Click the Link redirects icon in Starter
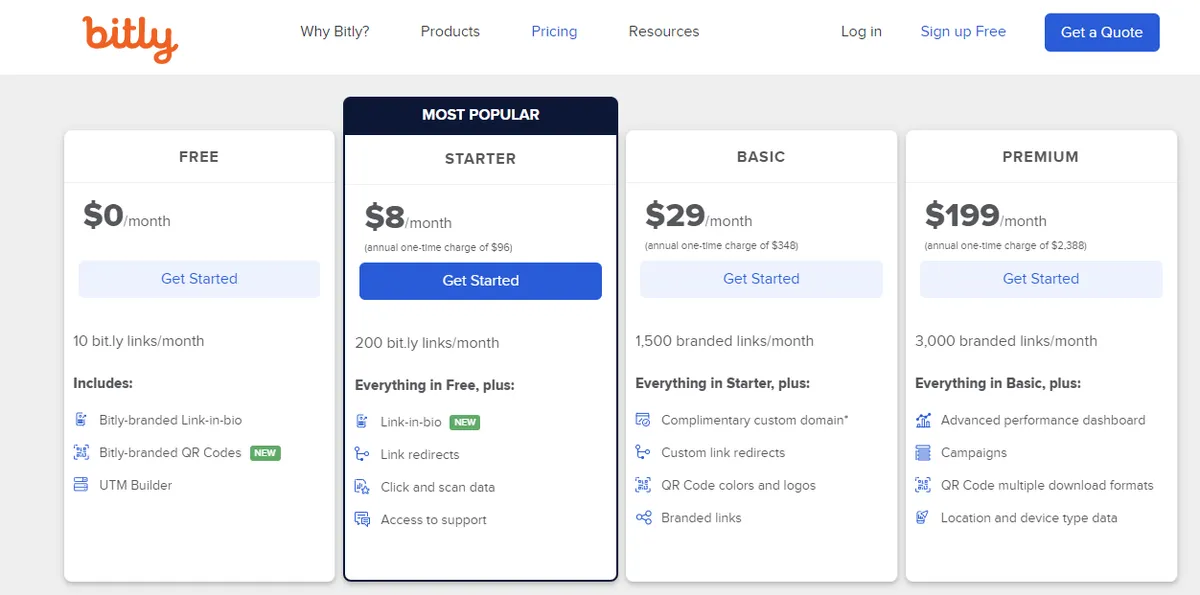This screenshot has height=595, width=1200. point(362,455)
